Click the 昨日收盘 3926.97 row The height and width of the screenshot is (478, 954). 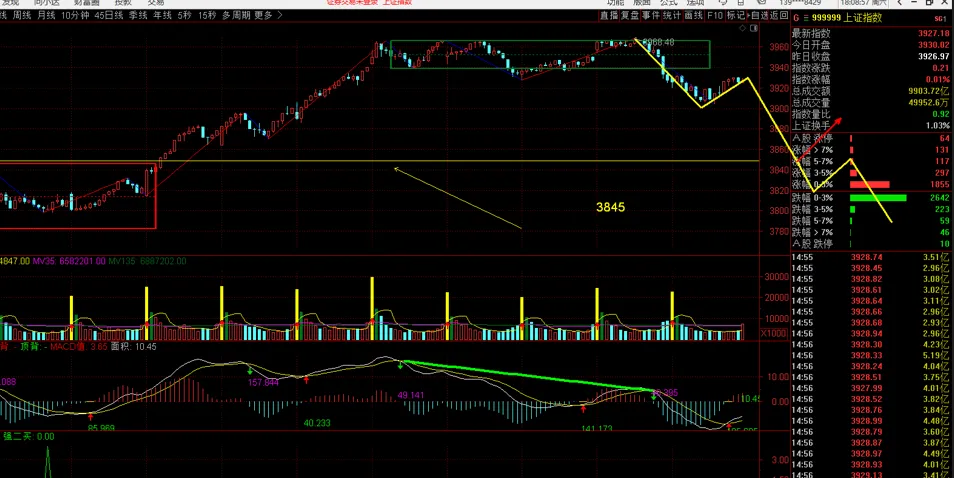871,57
